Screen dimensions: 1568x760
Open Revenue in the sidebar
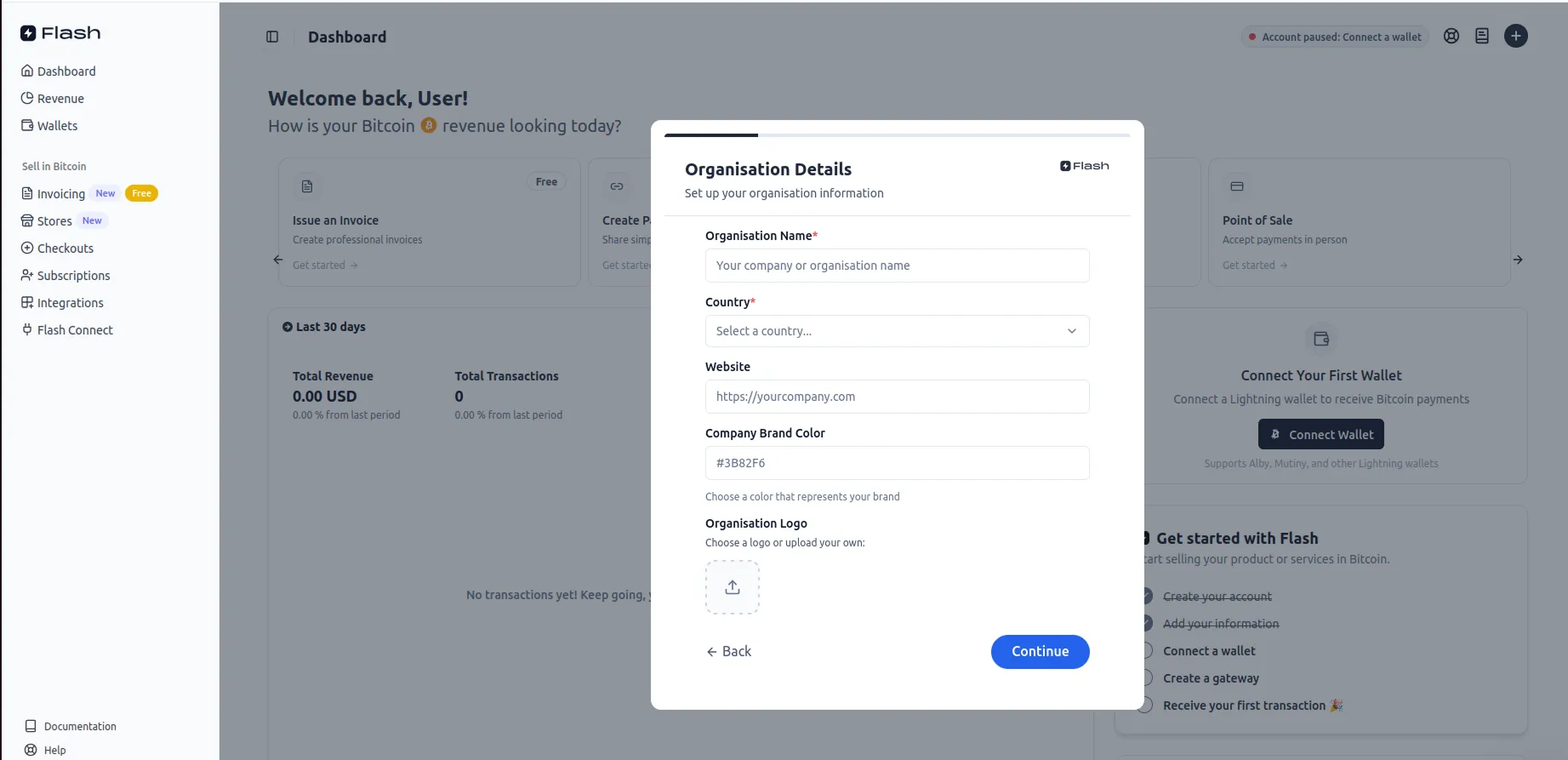(60, 99)
